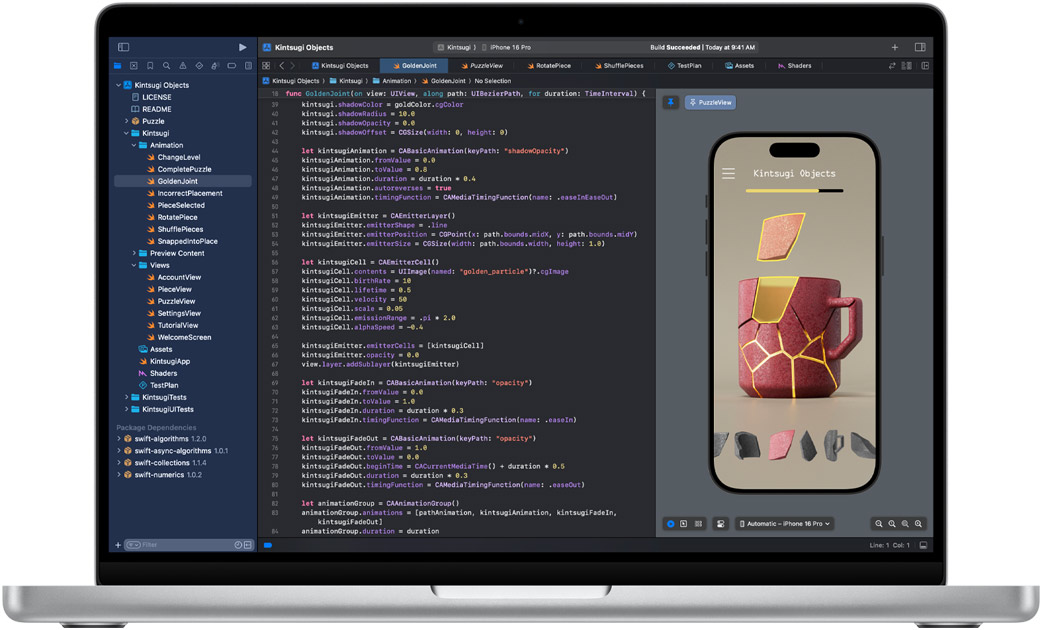Click the PuzzleView preview button
Image resolution: width=1042 pixels, height=630 pixels.
point(710,102)
